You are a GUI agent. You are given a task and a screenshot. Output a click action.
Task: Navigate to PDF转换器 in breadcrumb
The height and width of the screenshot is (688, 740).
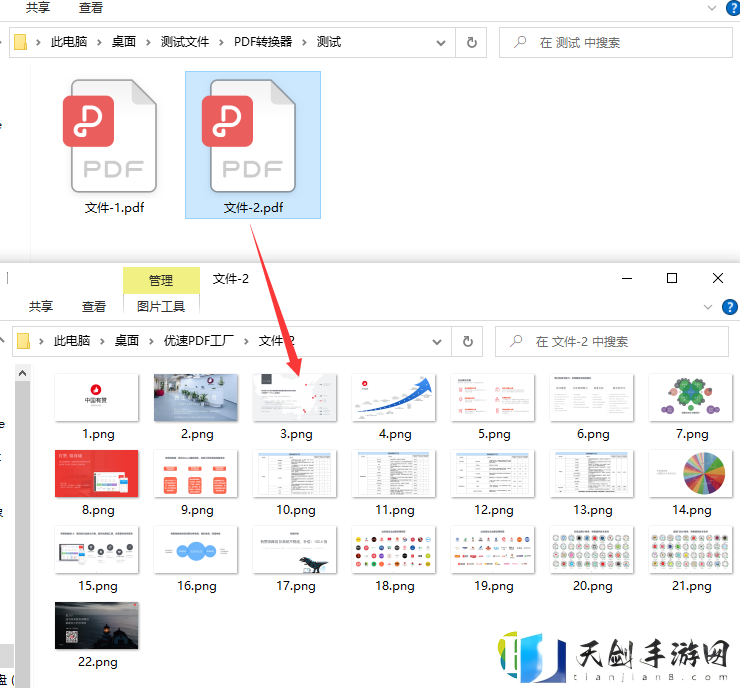point(263,42)
